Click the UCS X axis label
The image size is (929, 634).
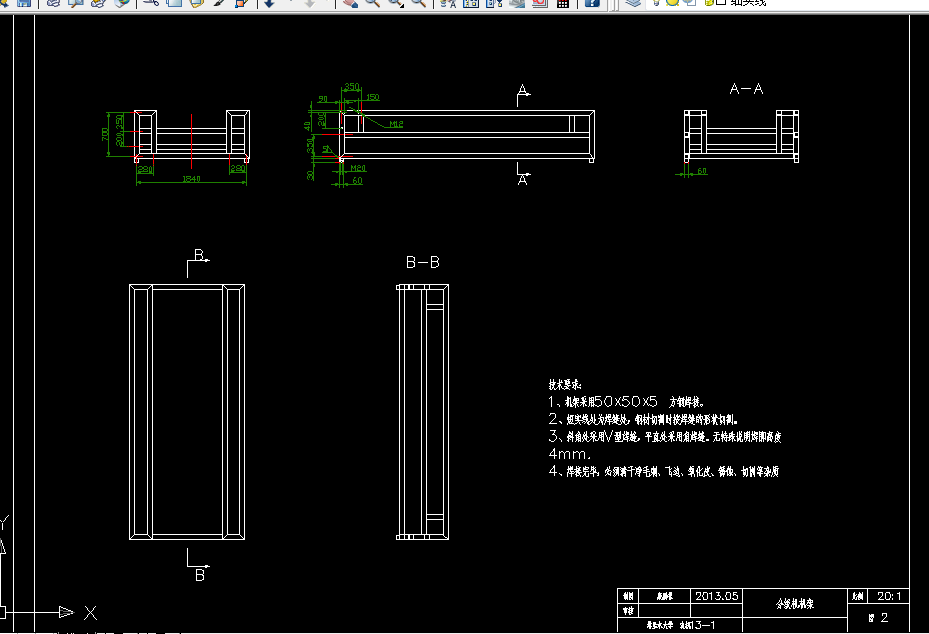tap(90, 613)
